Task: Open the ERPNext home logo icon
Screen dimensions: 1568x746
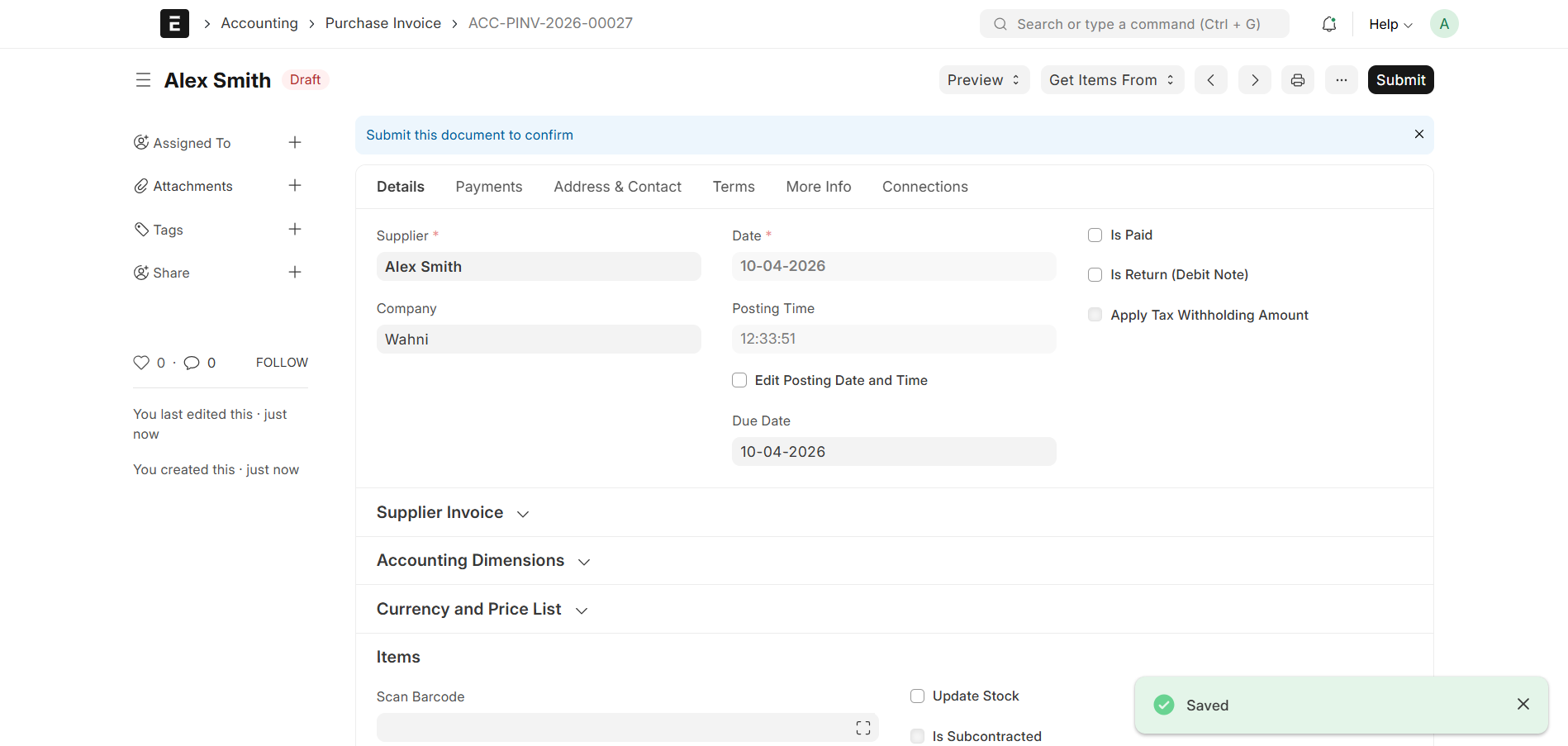Action: 174,24
